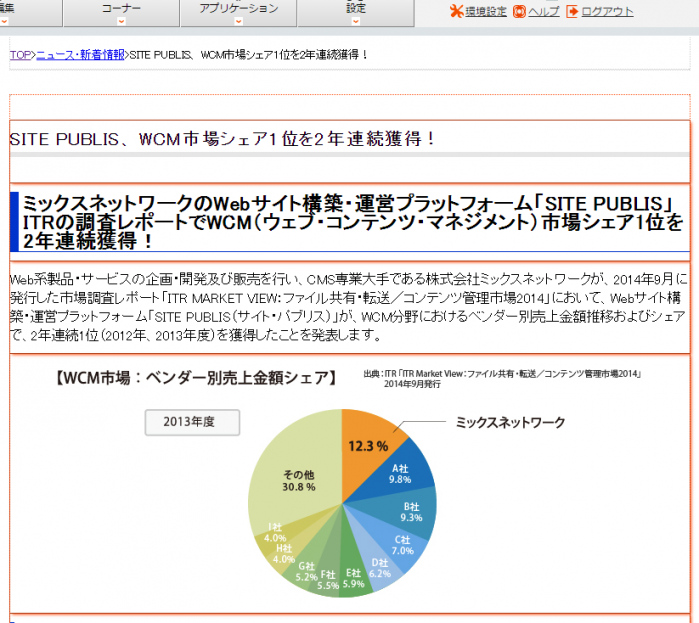This screenshot has height=623, width=699.
Task: Click the 2013年度 label box
Action: click(x=192, y=422)
